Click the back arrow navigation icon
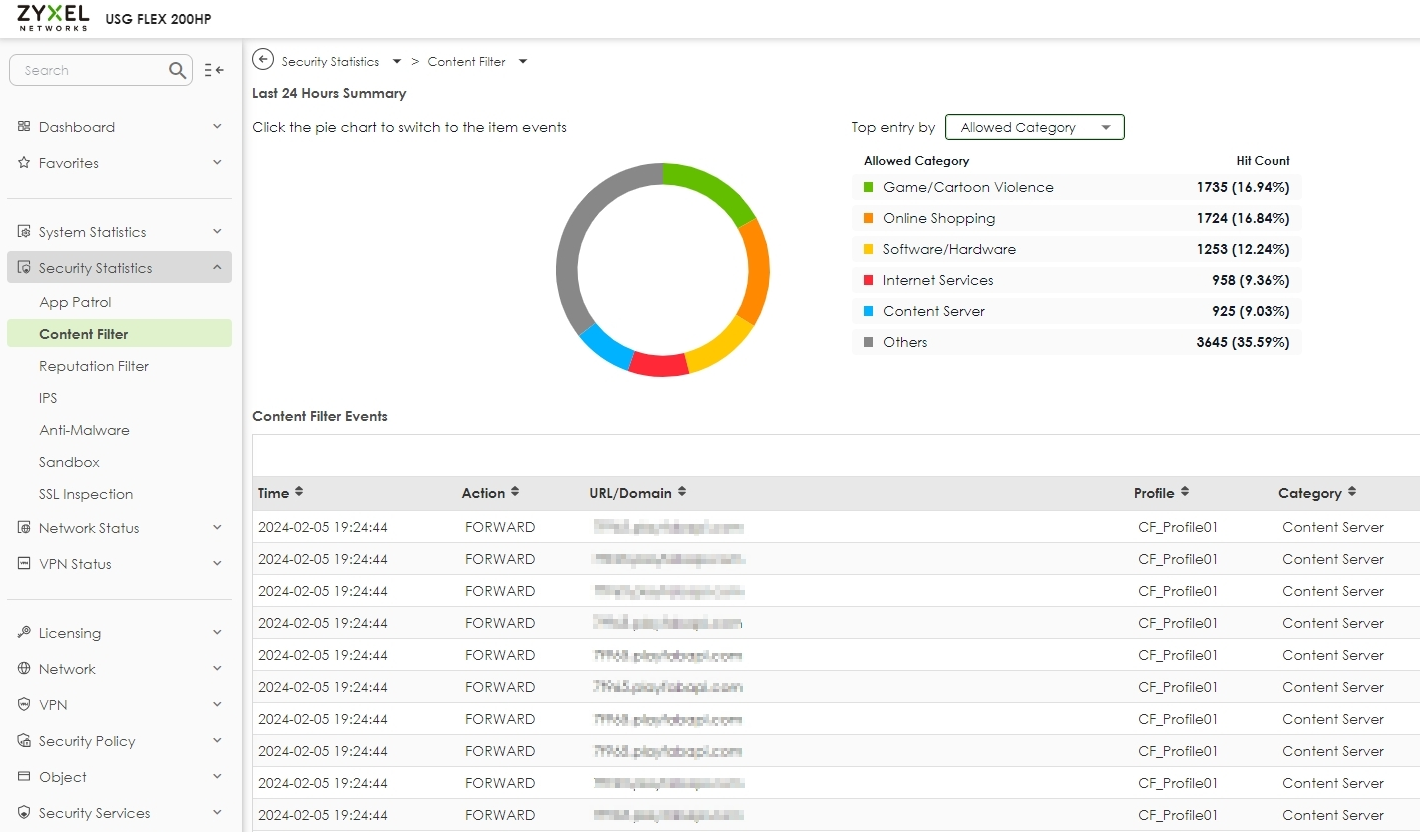Viewport: 1420px width, 836px height. pos(262,59)
